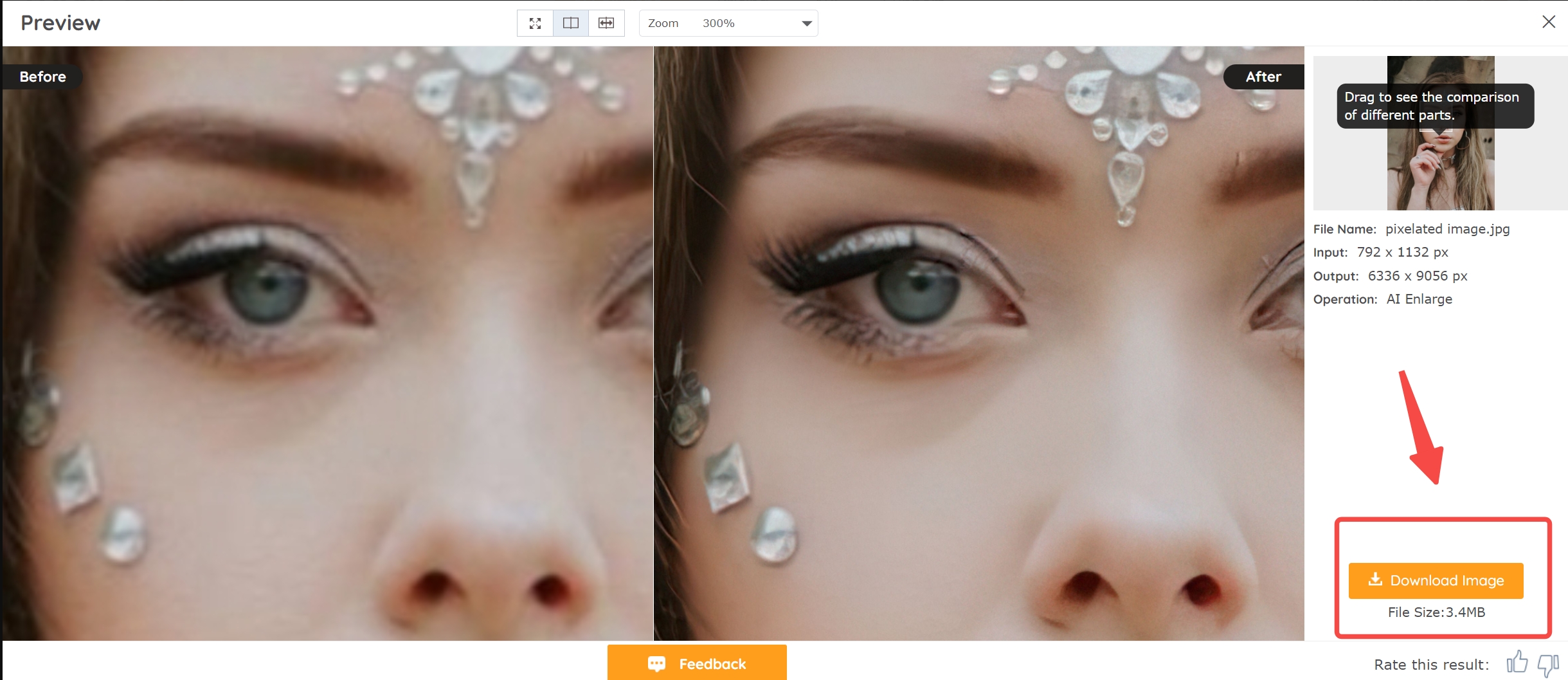Give the result a thumbs down
The height and width of the screenshot is (680, 1568).
pos(1548,664)
